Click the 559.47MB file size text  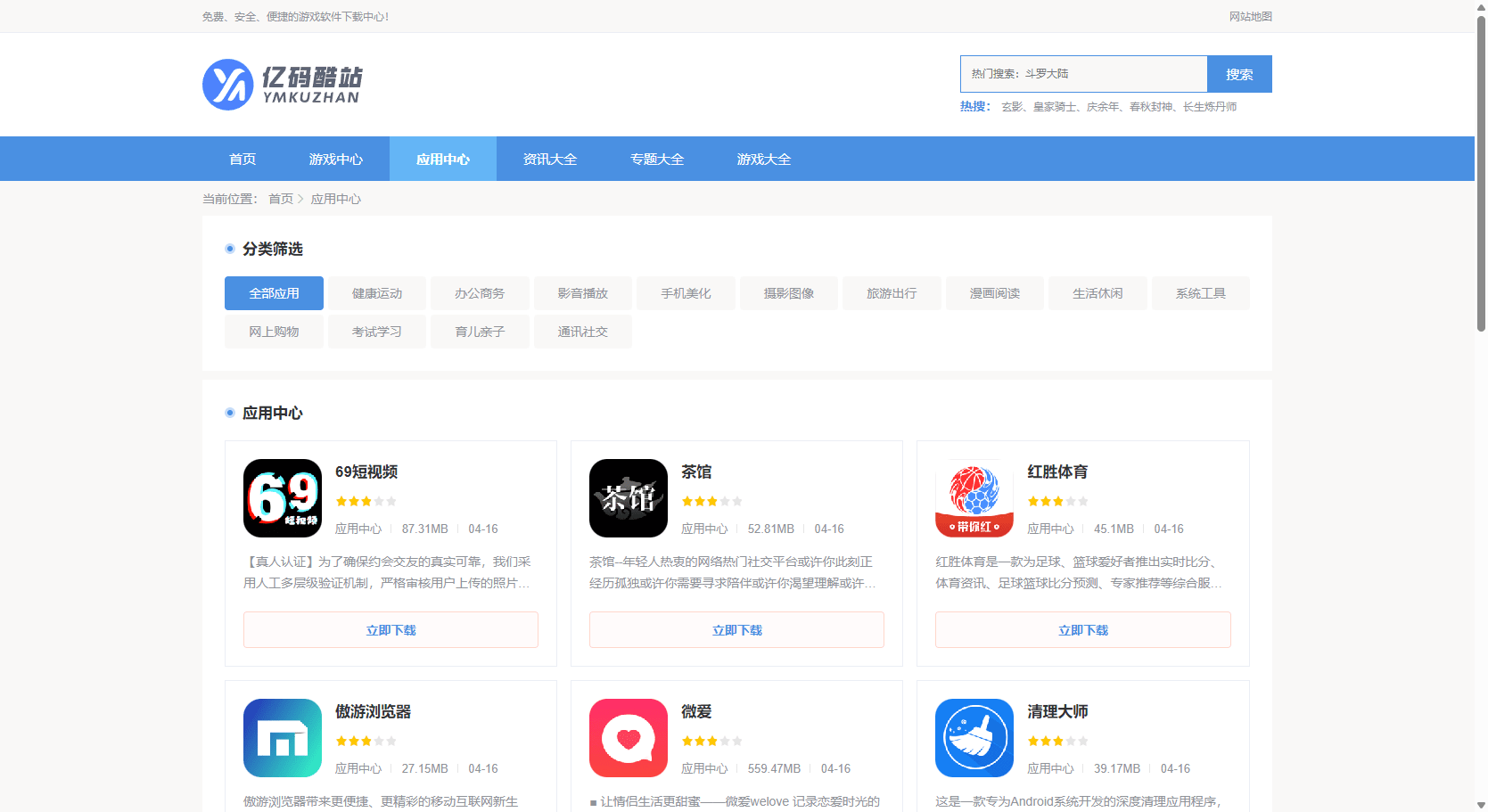774,768
